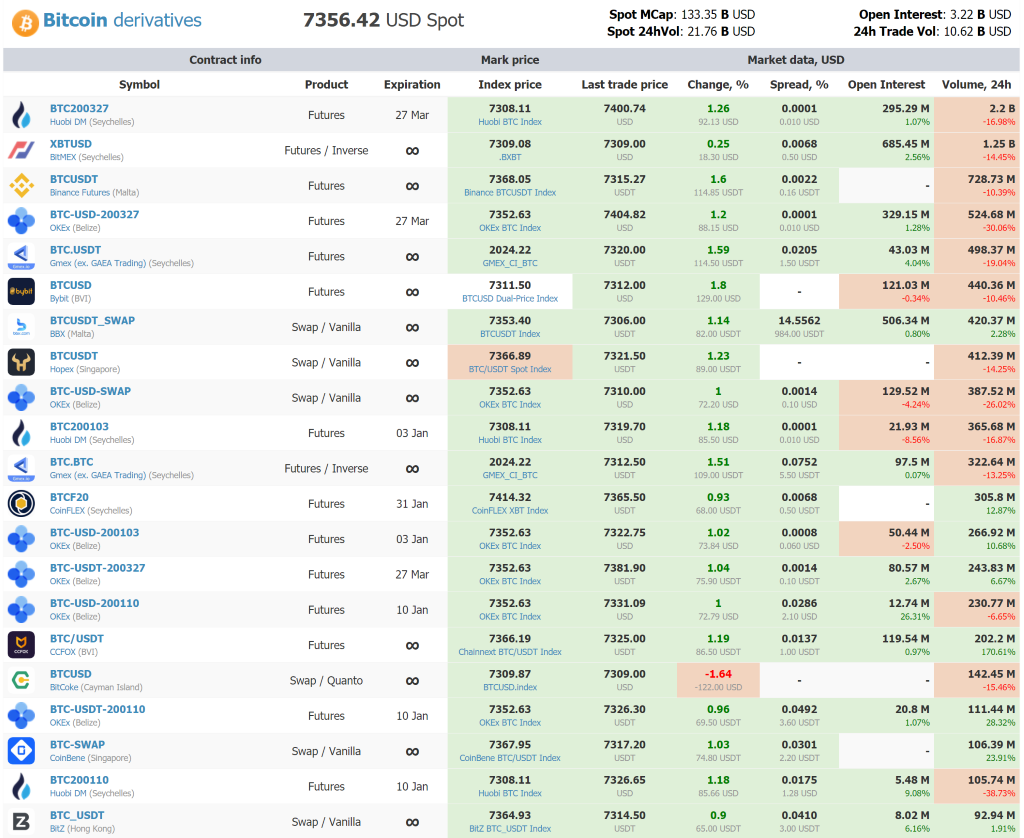Viewport: 1024px width, 838px height.
Task: Click the BitCoke exchange icon
Action: (20, 680)
